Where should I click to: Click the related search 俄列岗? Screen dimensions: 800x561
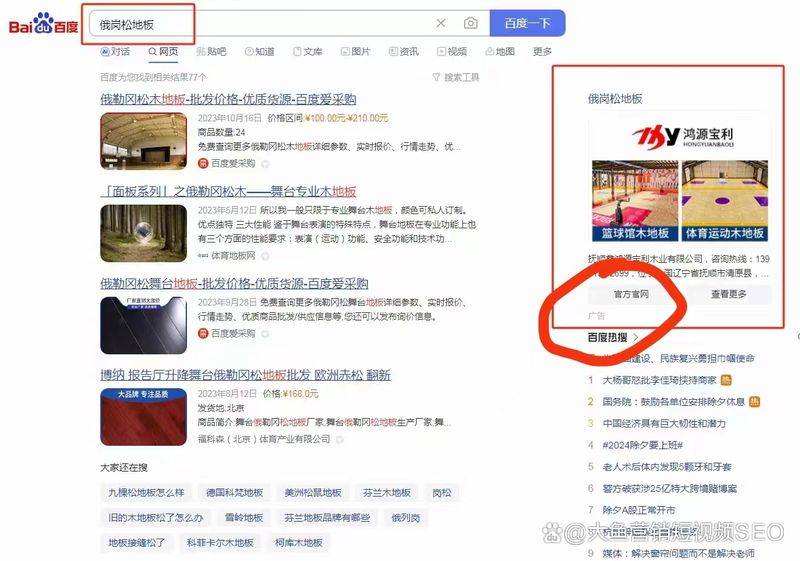tap(406, 517)
